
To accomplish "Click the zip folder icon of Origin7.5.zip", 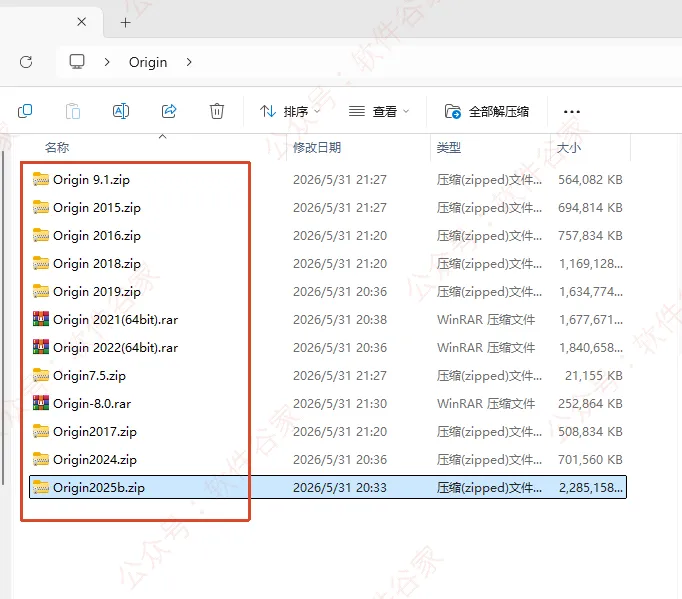I will 41,375.
